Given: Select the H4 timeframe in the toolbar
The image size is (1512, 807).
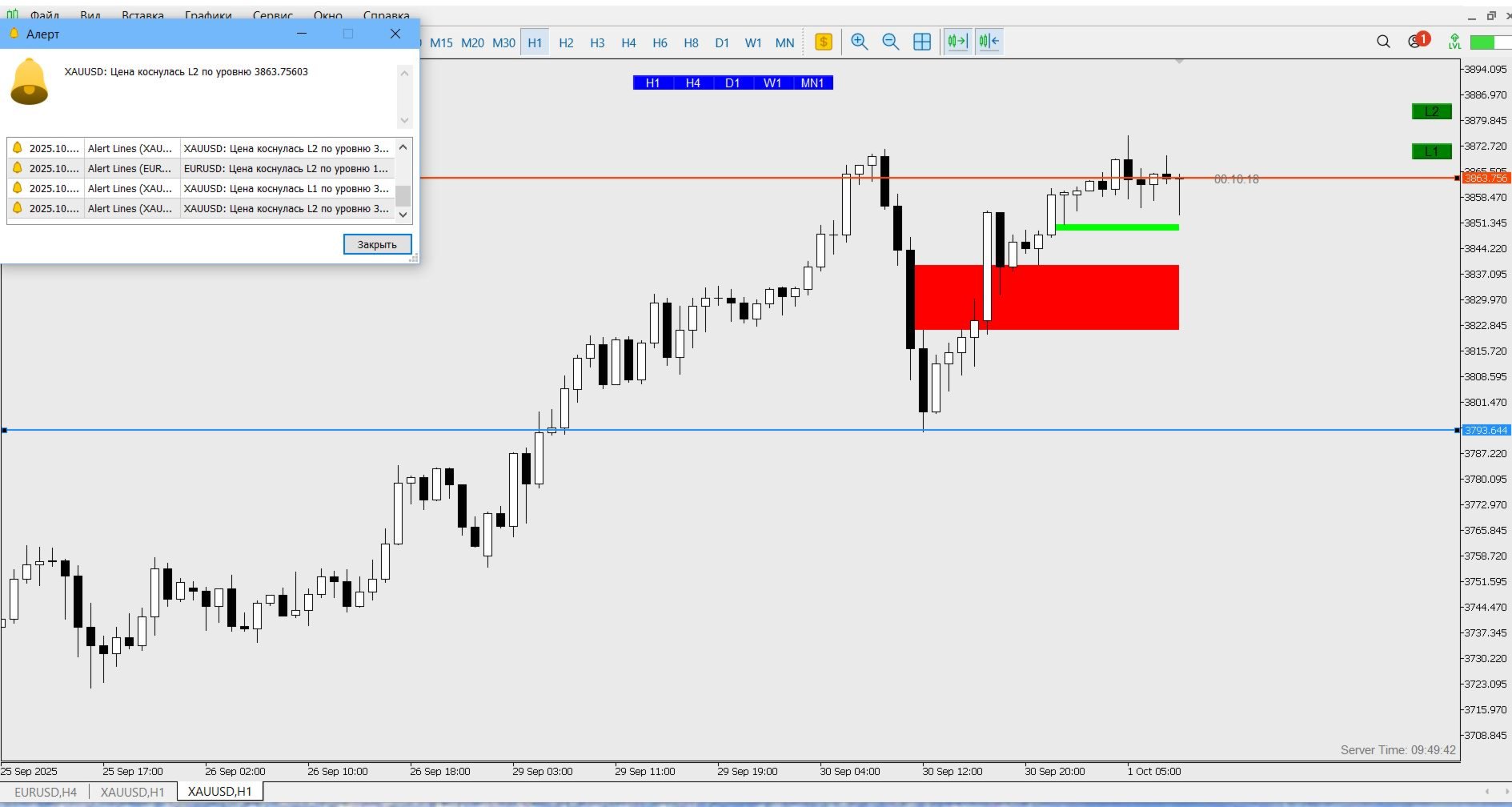Looking at the screenshot, I should (x=628, y=42).
